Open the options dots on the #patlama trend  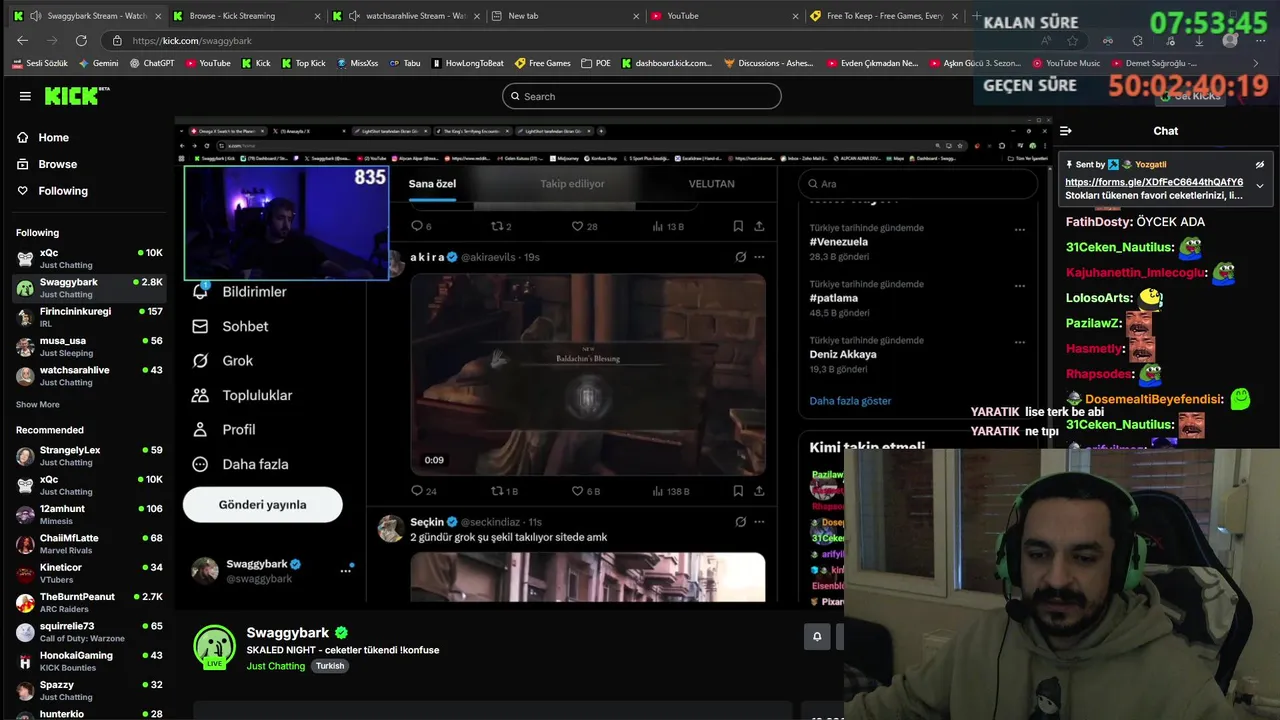coord(1020,285)
